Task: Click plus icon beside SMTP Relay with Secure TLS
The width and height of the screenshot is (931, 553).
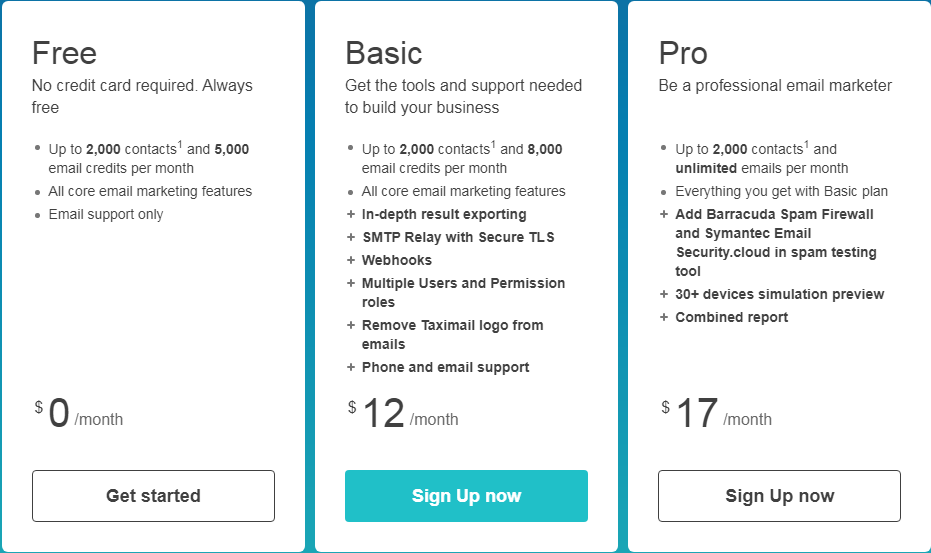Action: [x=351, y=237]
